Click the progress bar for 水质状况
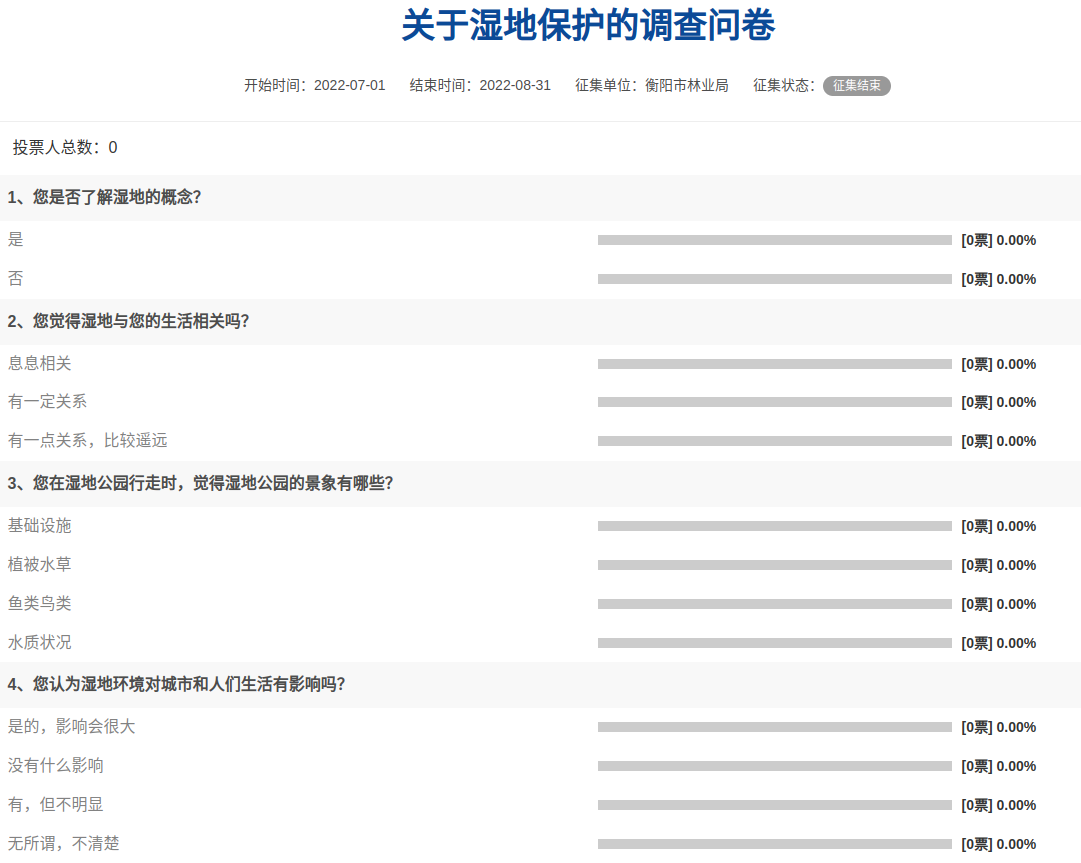 774,643
